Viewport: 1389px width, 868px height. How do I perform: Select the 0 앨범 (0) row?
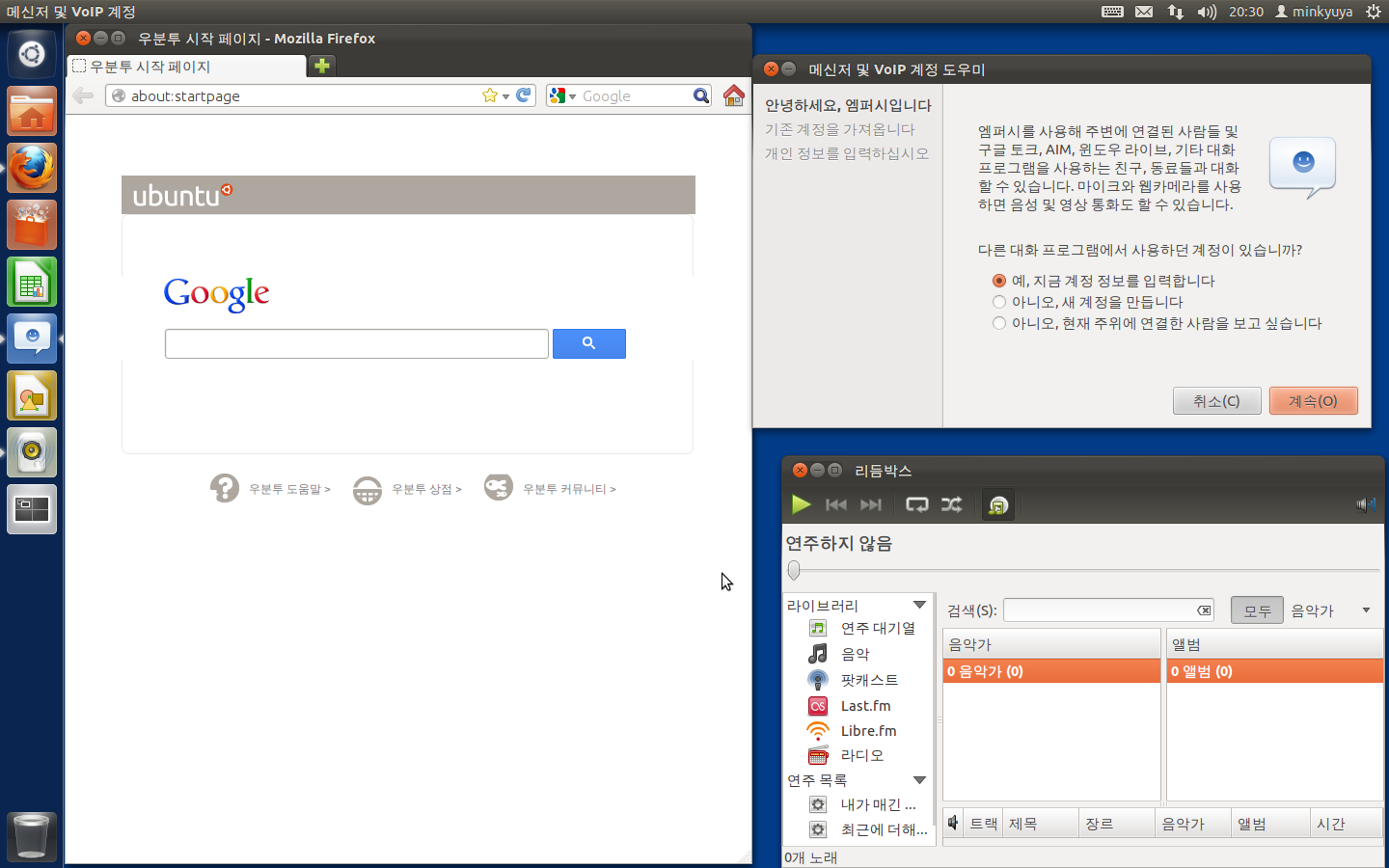coord(1274,671)
